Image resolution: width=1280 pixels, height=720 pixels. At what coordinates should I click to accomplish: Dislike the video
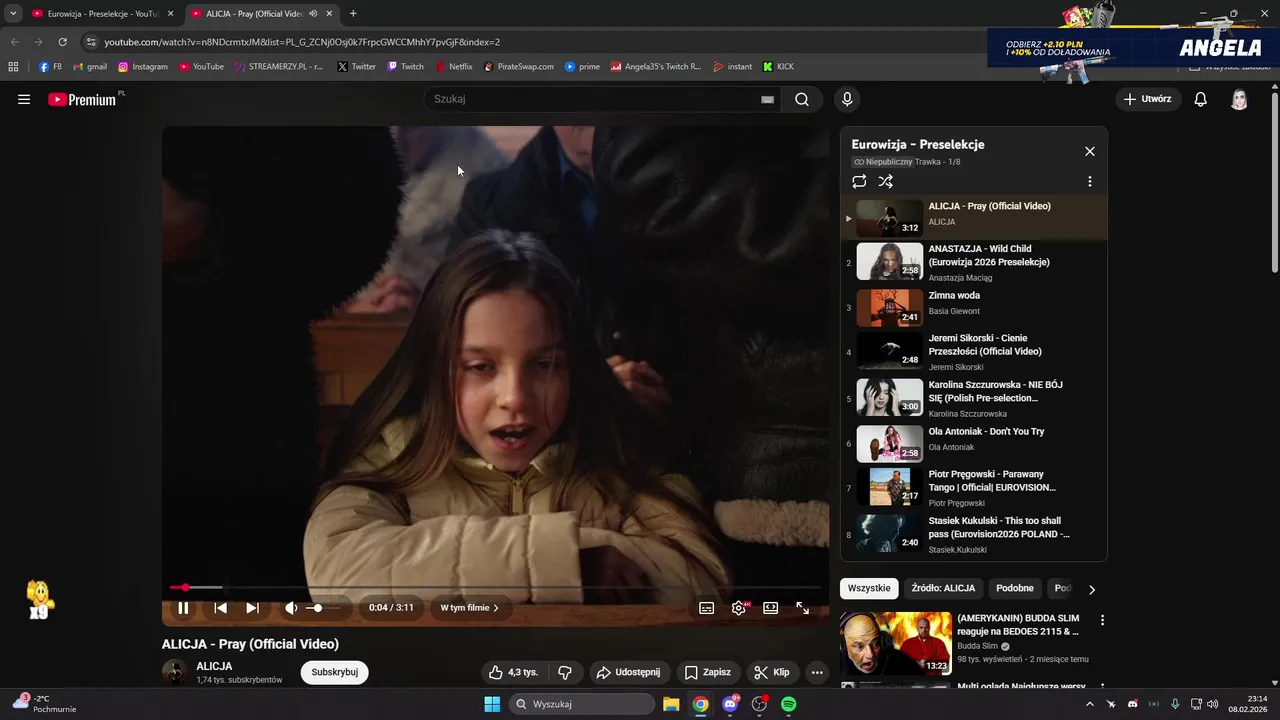[565, 672]
